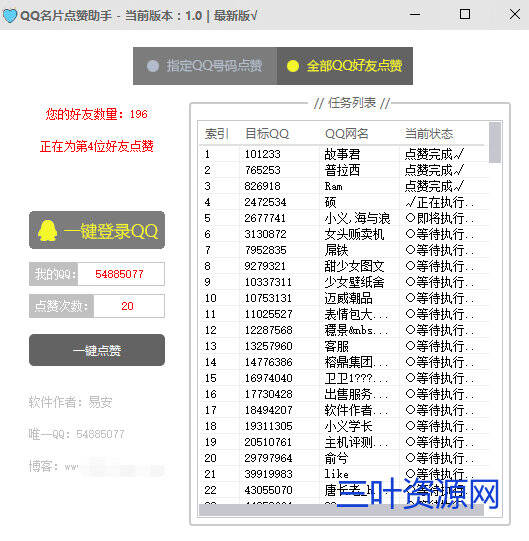
Task: Click the 点赞次数 field showing 20
Action: point(129,306)
